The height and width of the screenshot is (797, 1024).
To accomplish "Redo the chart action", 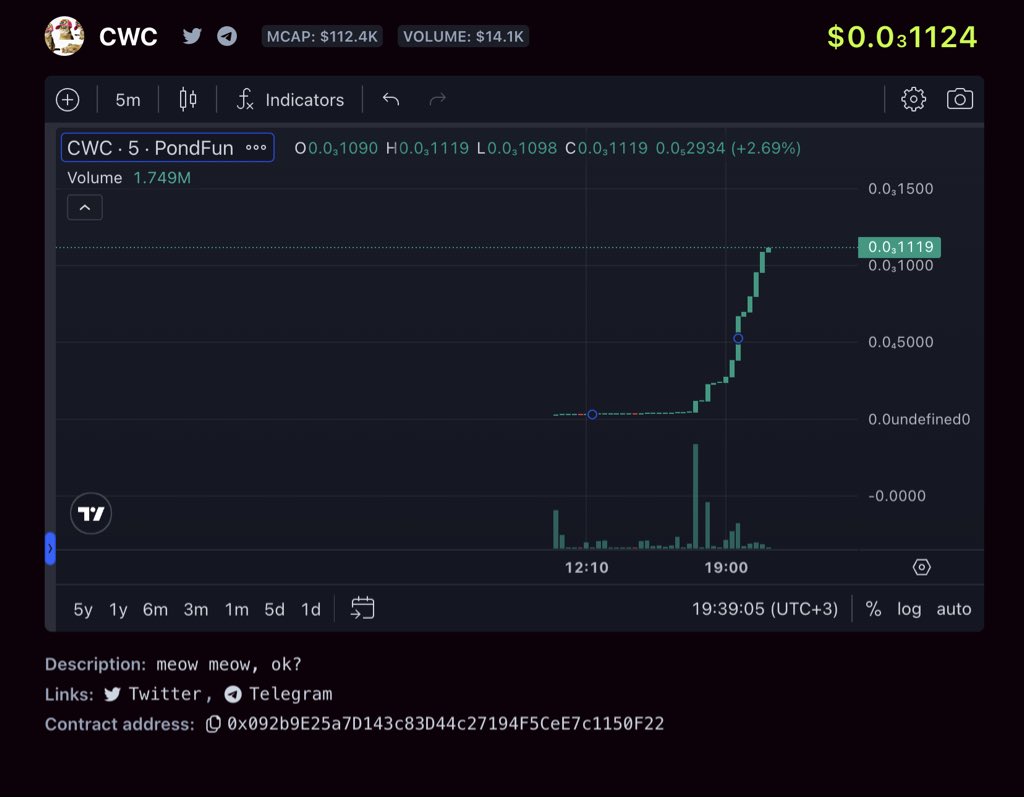I will (x=438, y=99).
